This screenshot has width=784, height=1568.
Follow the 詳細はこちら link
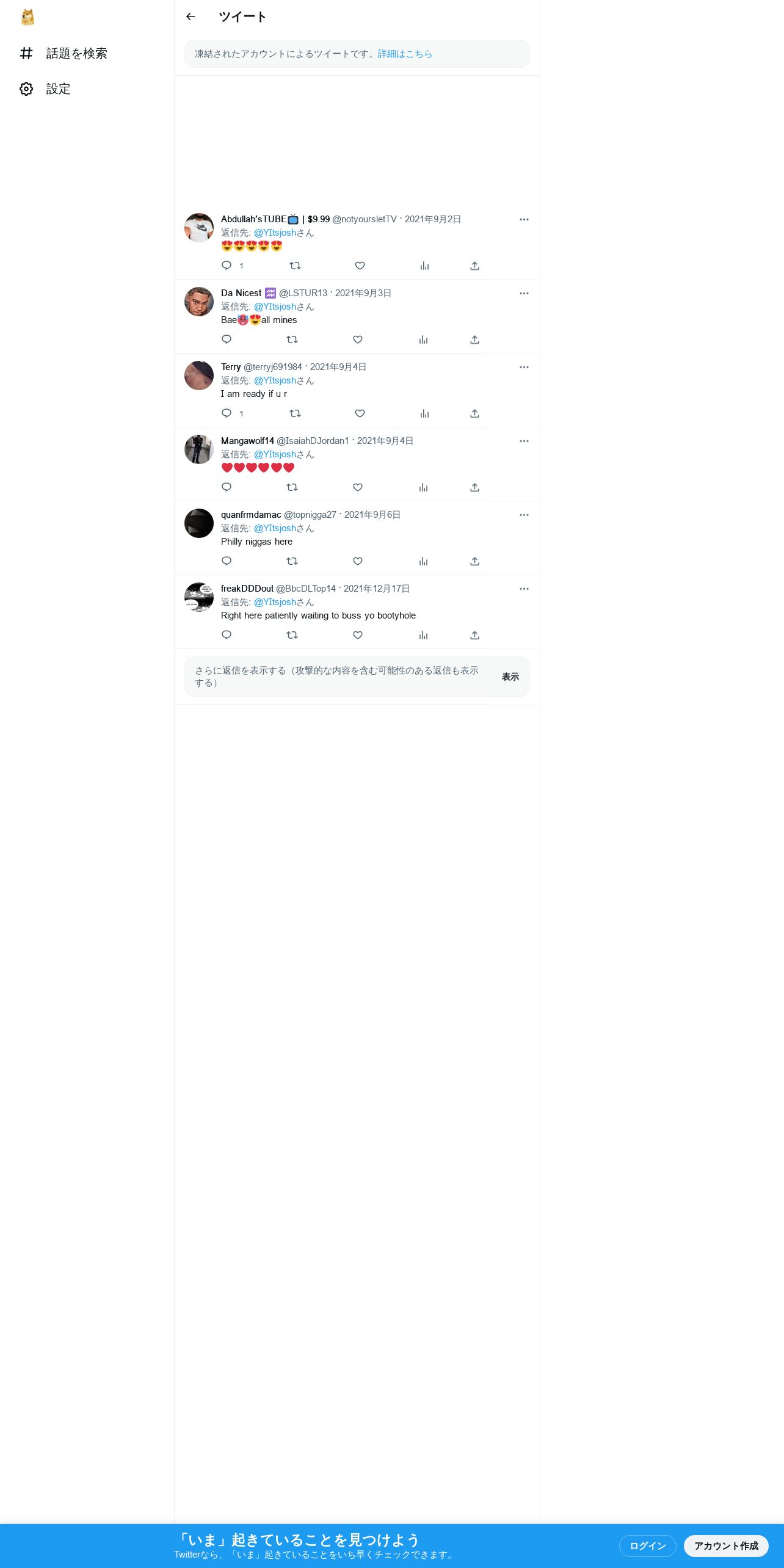405,54
